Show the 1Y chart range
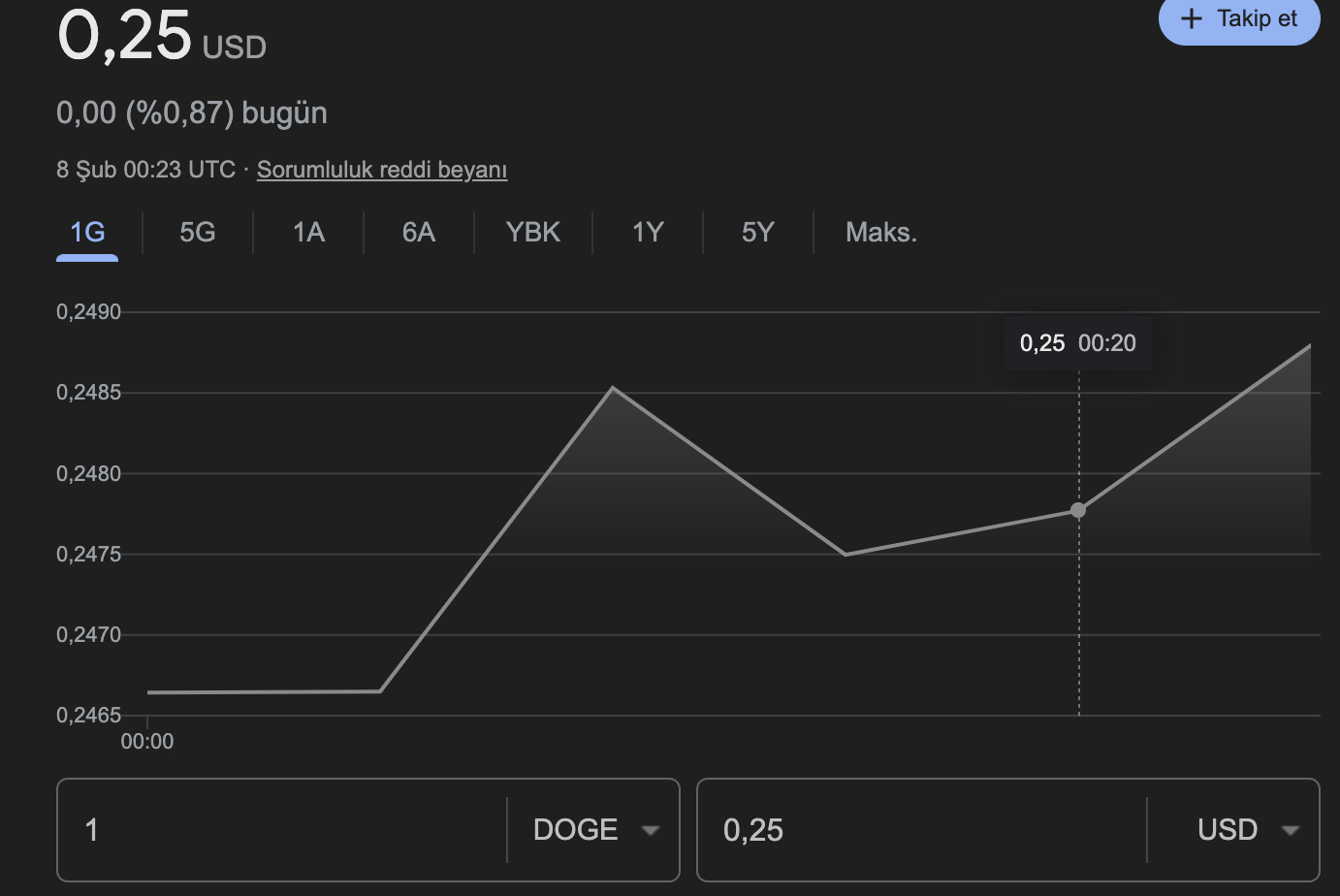This screenshot has width=1340, height=896. tap(648, 233)
